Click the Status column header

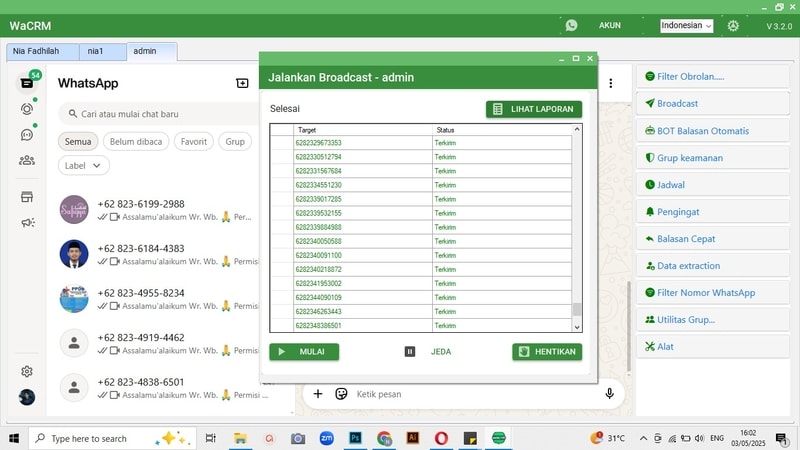(x=502, y=130)
